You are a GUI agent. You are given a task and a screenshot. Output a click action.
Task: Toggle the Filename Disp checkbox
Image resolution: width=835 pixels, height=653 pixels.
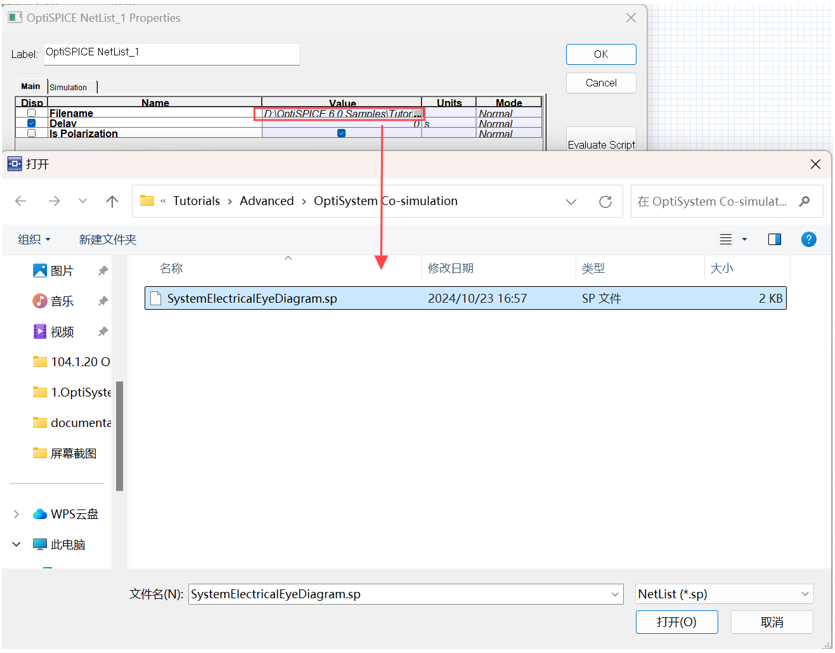tap(32, 114)
